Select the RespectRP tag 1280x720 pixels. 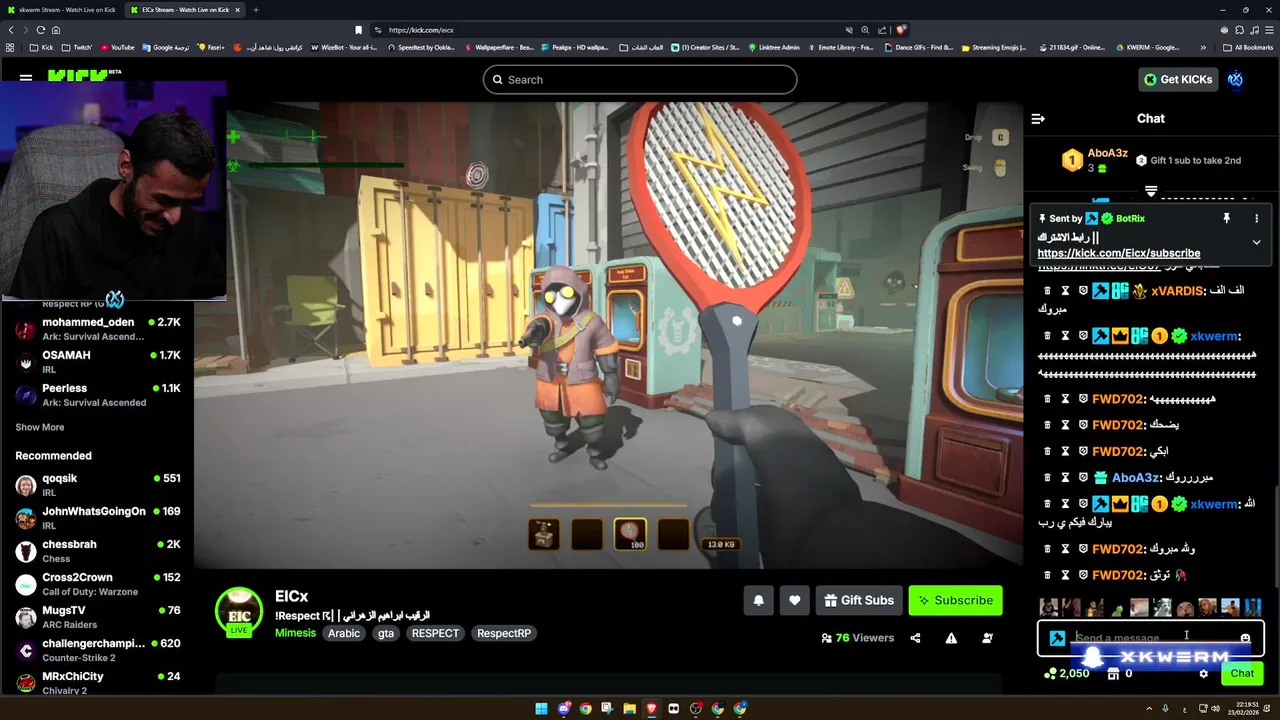(504, 633)
